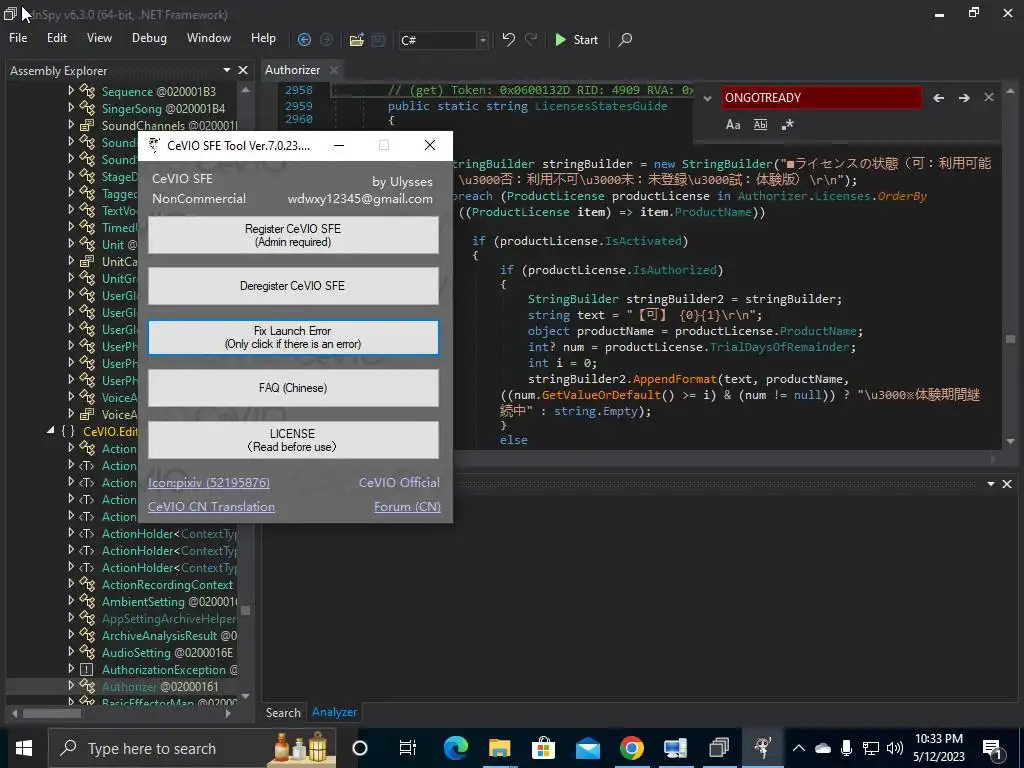Select the Authorizer document tab
The height and width of the screenshot is (768, 1024).
tap(292, 70)
